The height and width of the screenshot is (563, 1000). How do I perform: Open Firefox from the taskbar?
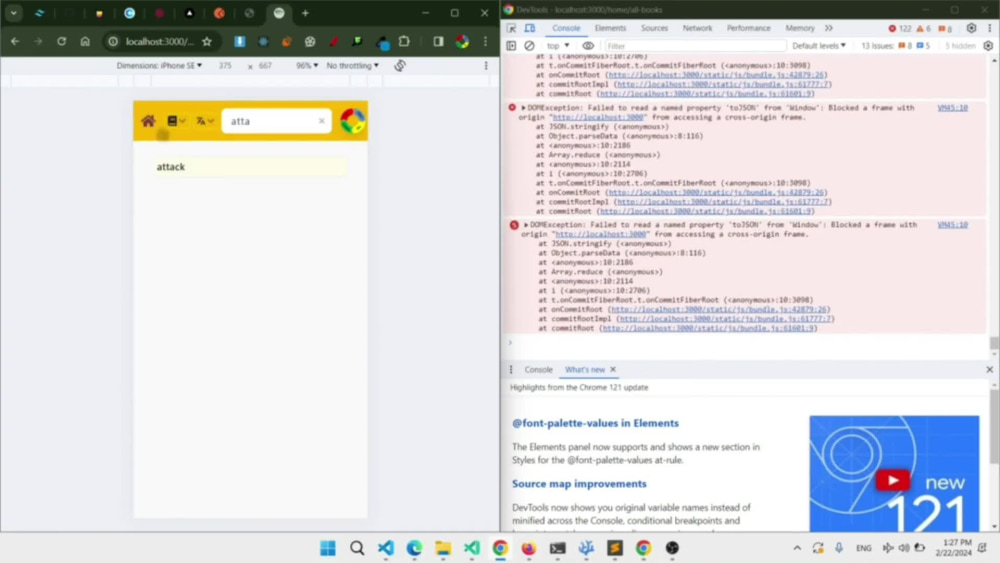tap(529, 548)
